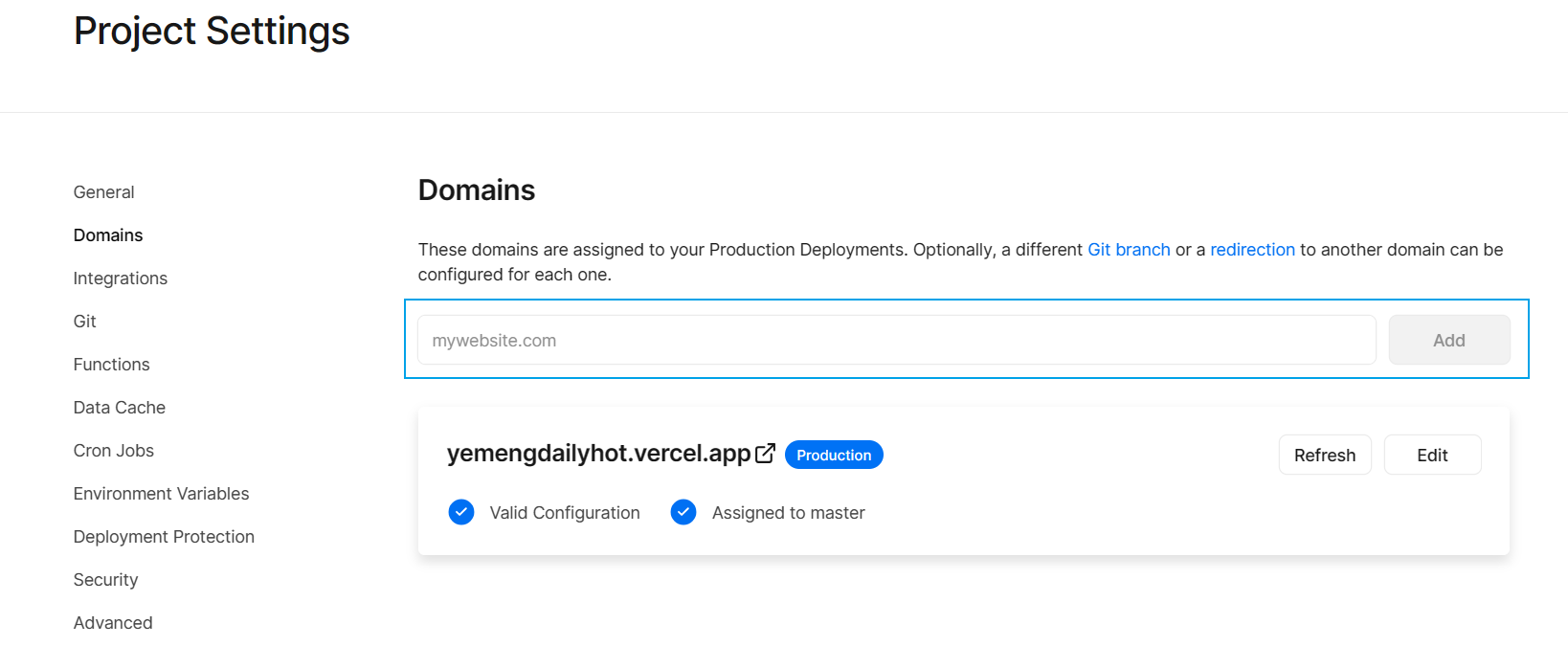
Task: Open external link icon beside yemengdailyhot.vercel.app
Action: 765,454
